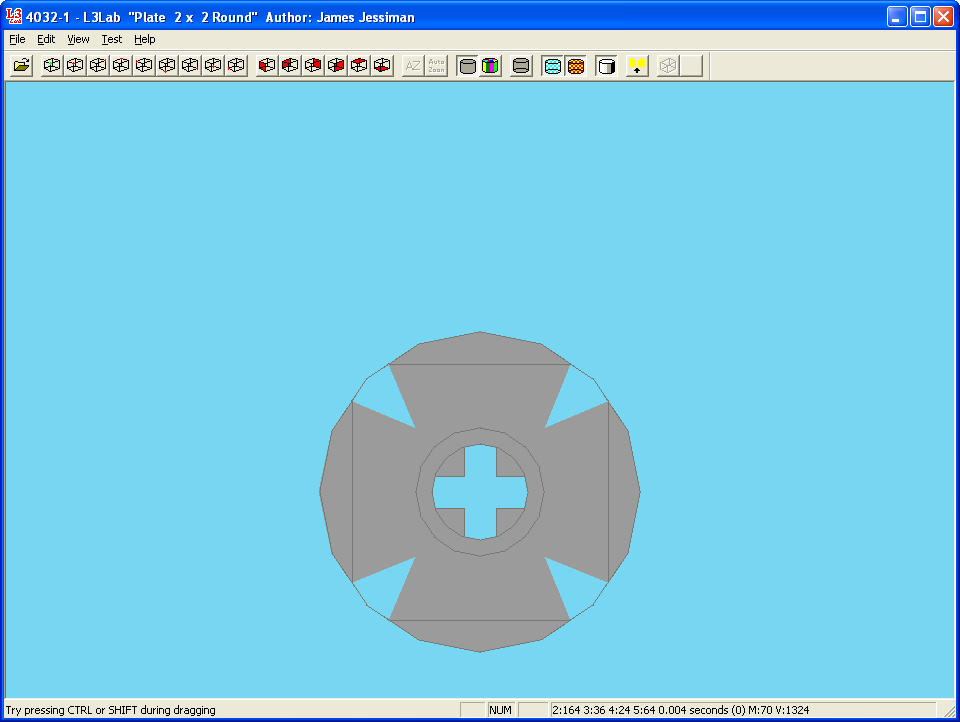960x722 pixels.
Task: Choose cube view with red back-left face
Action: [290, 66]
